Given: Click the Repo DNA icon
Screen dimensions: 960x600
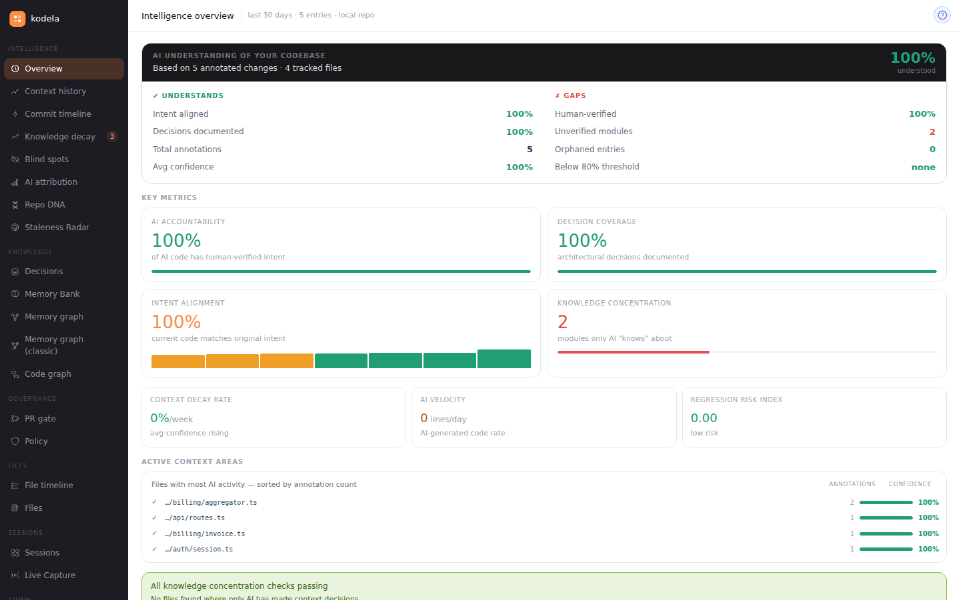Looking at the screenshot, I should click(15, 204).
